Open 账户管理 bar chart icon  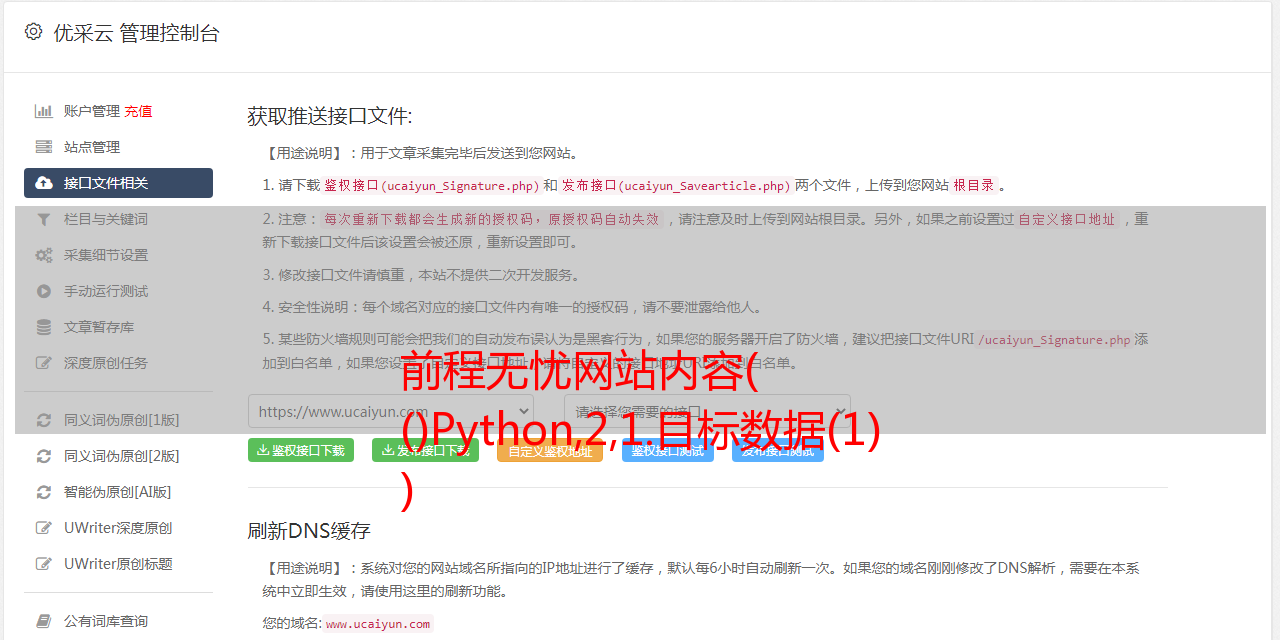click(44, 111)
